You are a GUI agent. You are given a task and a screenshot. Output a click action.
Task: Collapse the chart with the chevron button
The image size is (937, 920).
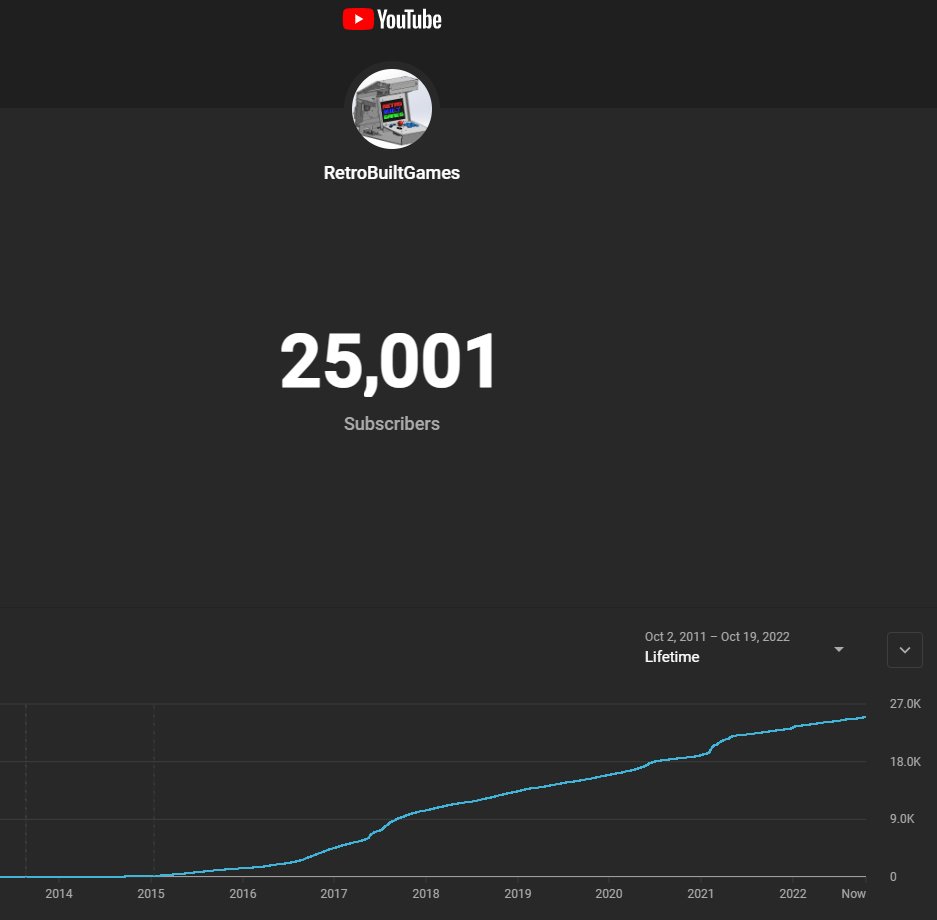click(905, 650)
